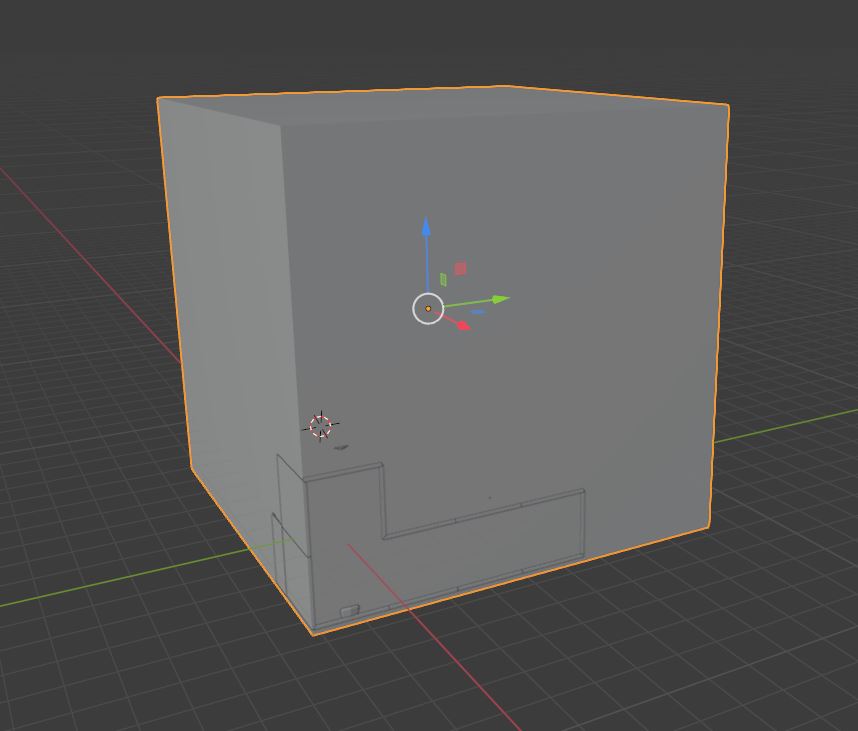Click the red plane handle of gizmo

460,268
